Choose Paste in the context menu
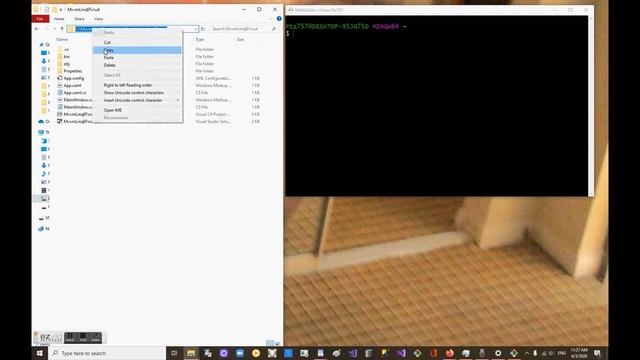Image resolution: width=640 pixels, height=360 pixels. point(137,58)
